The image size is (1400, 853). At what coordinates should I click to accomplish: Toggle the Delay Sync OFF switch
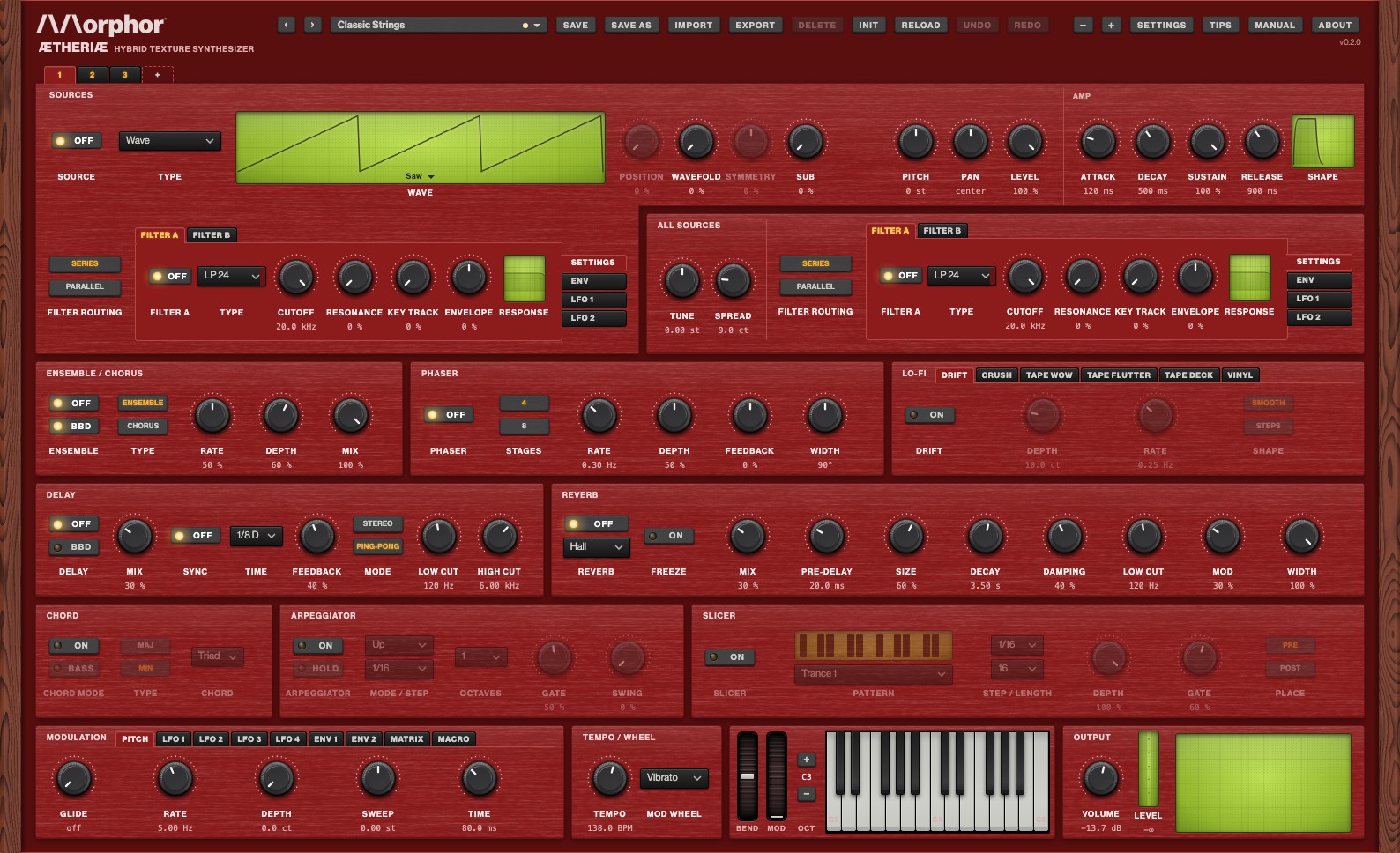click(195, 536)
